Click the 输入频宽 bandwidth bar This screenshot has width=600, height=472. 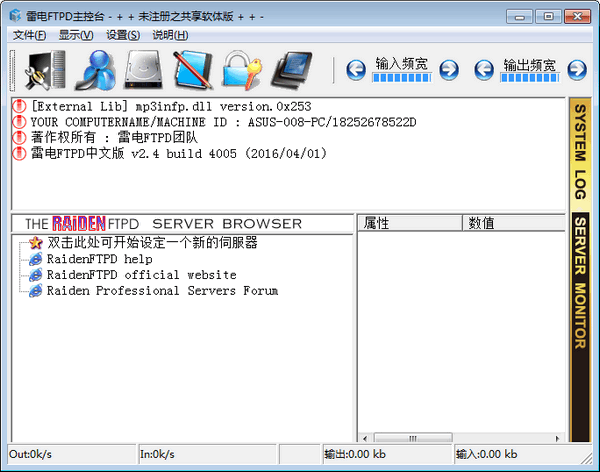tap(402, 77)
